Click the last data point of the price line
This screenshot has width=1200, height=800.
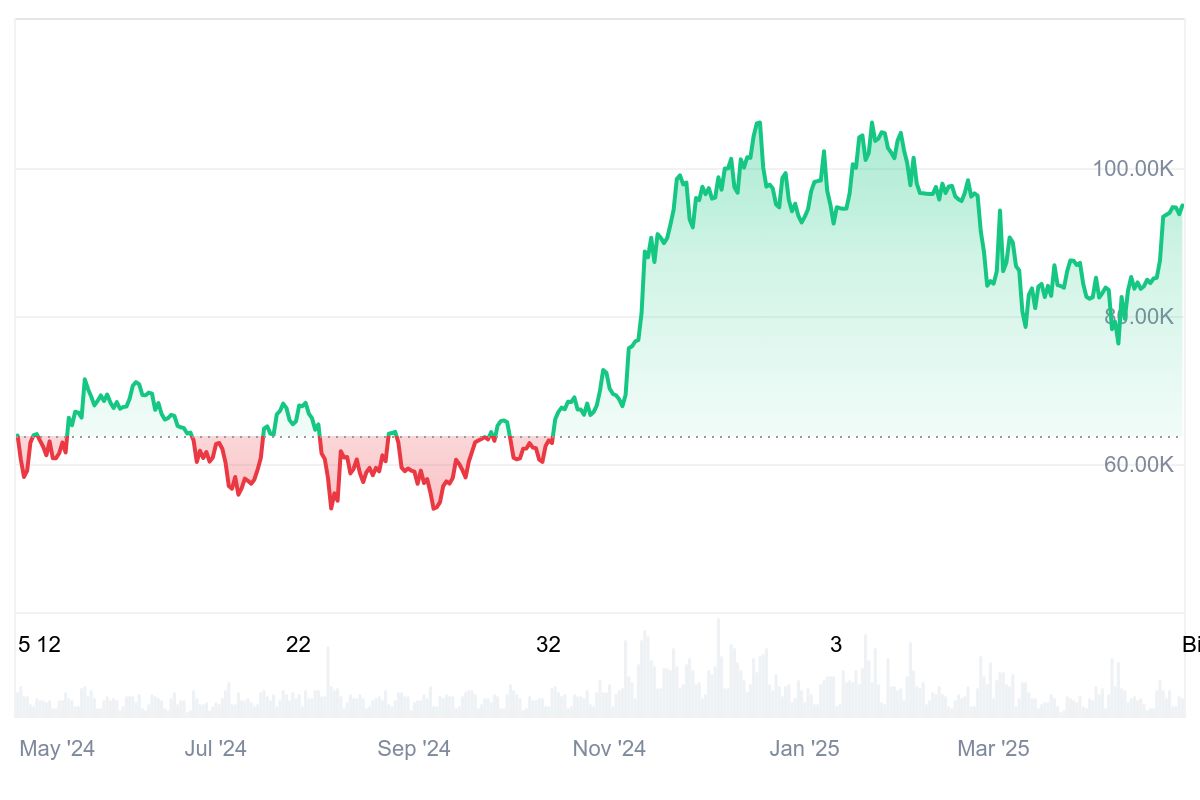point(1182,206)
